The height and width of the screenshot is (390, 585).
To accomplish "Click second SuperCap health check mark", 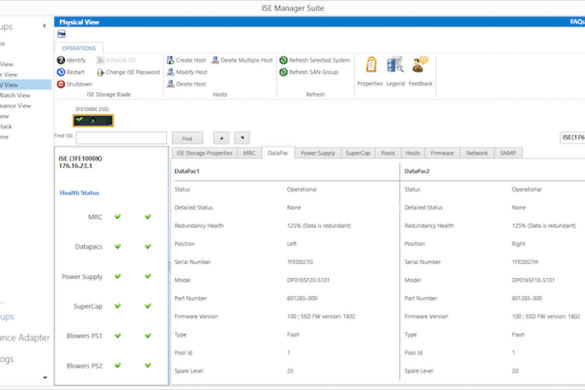I will [x=148, y=306].
